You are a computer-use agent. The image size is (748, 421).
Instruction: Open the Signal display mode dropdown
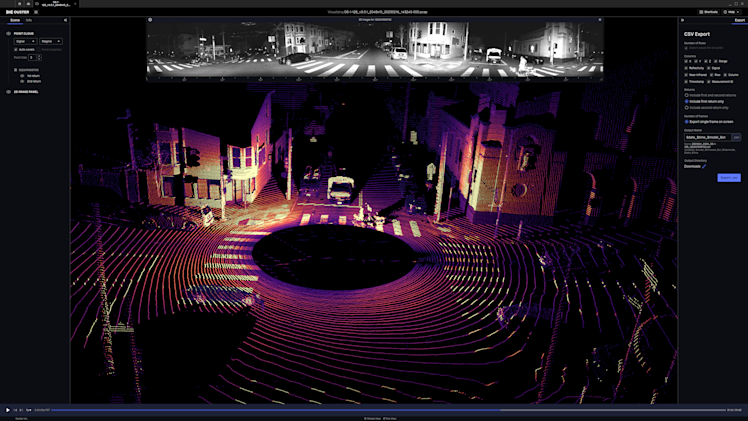(25, 41)
